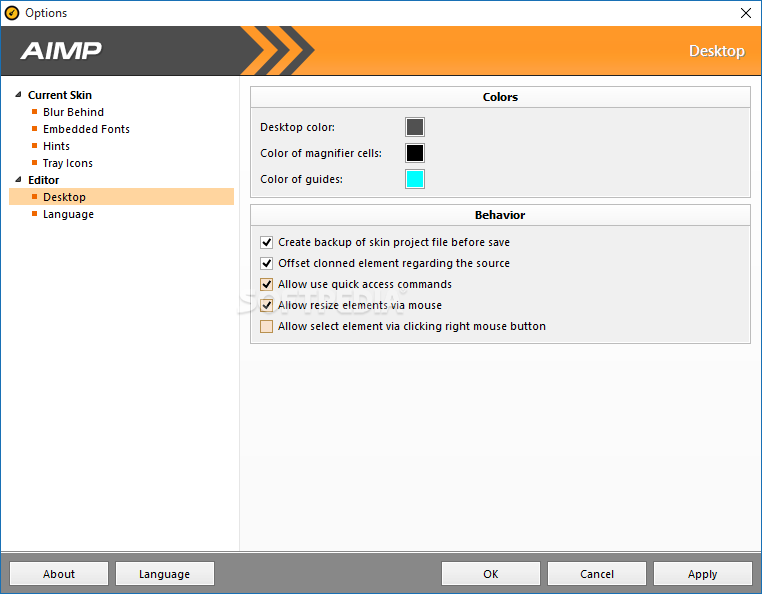
Task: Open the Embedded Fonts settings page
Action: coord(87,129)
